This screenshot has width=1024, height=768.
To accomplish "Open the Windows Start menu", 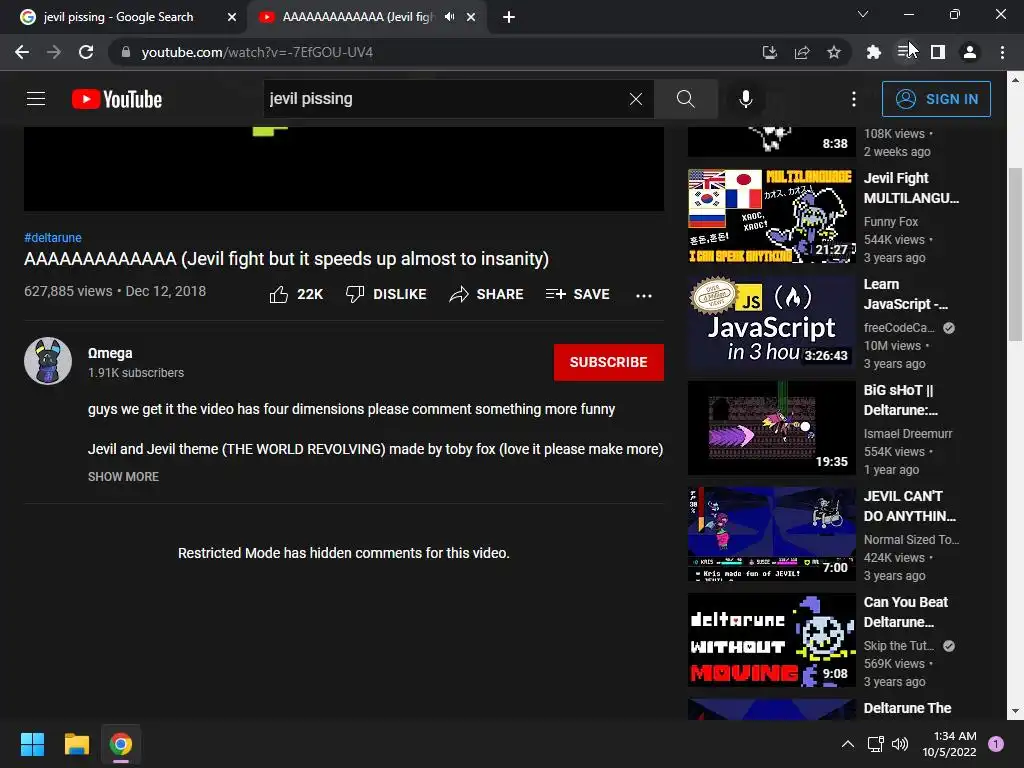I will pos(32,744).
